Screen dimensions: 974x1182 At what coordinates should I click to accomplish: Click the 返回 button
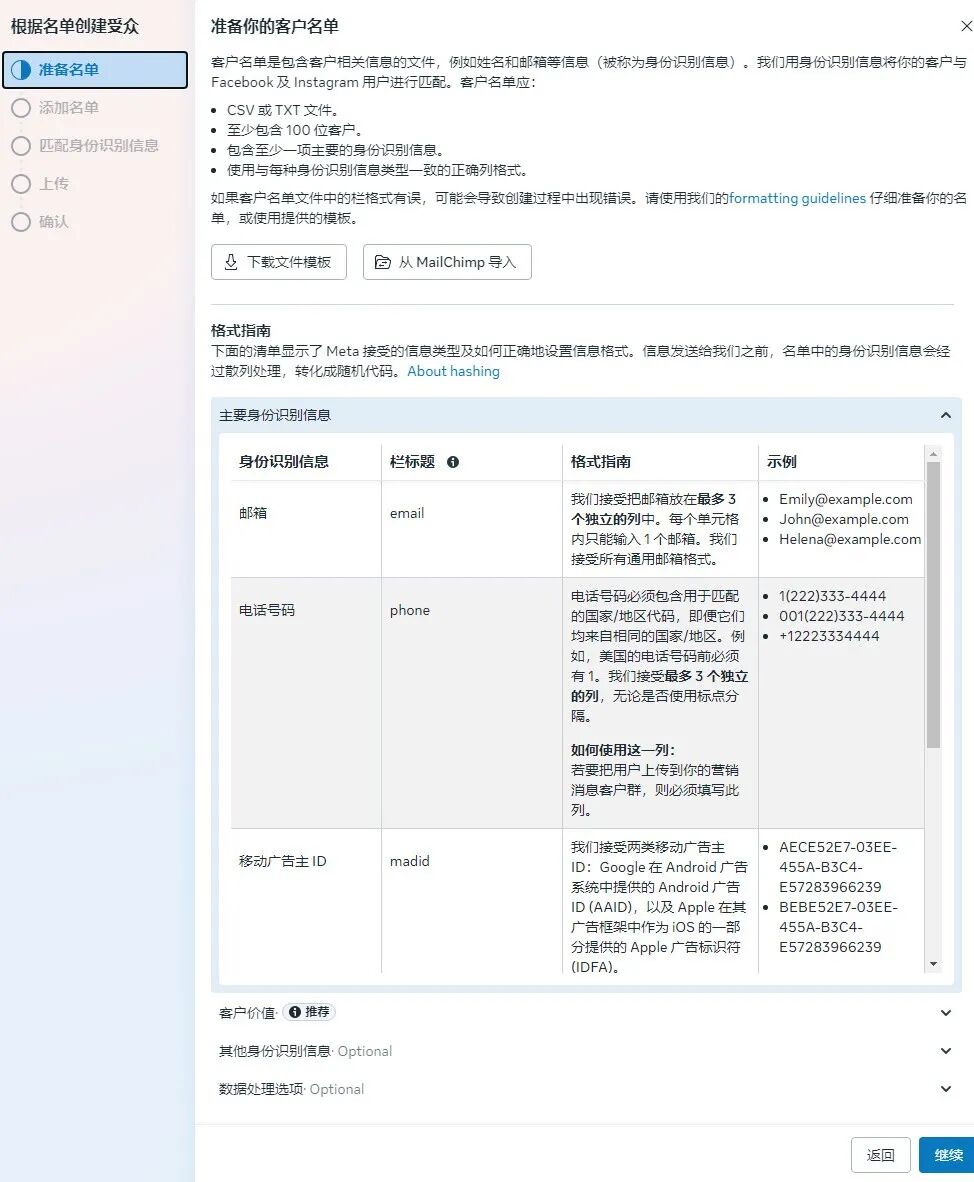(880, 1155)
